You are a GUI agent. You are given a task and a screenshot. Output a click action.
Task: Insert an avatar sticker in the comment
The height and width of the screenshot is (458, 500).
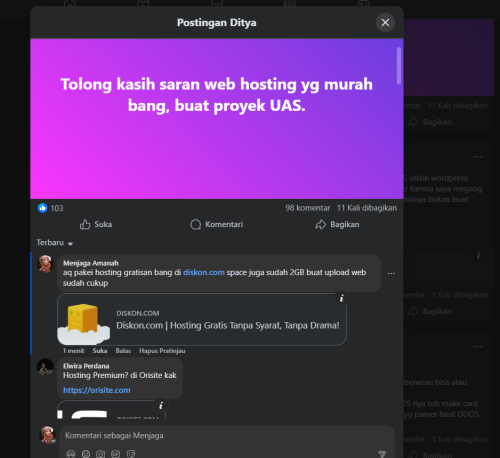coord(71,454)
